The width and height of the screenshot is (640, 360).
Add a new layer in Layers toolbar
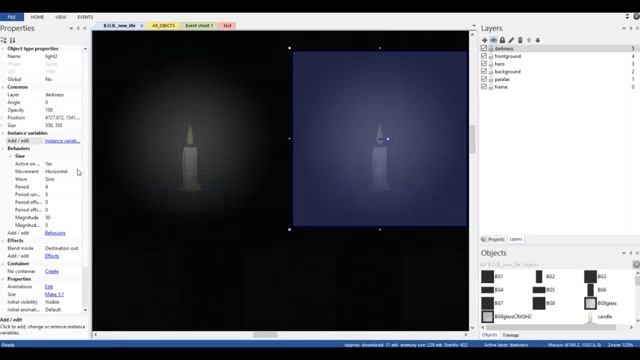[484, 40]
